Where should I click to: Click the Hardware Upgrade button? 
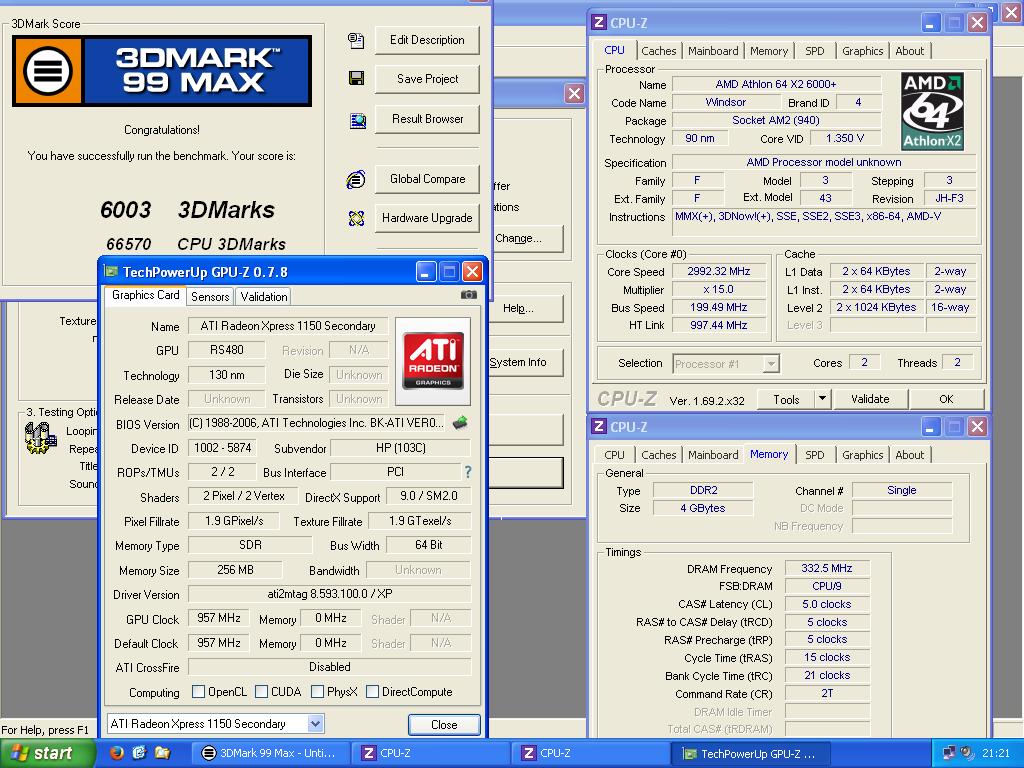[x=427, y=218]
